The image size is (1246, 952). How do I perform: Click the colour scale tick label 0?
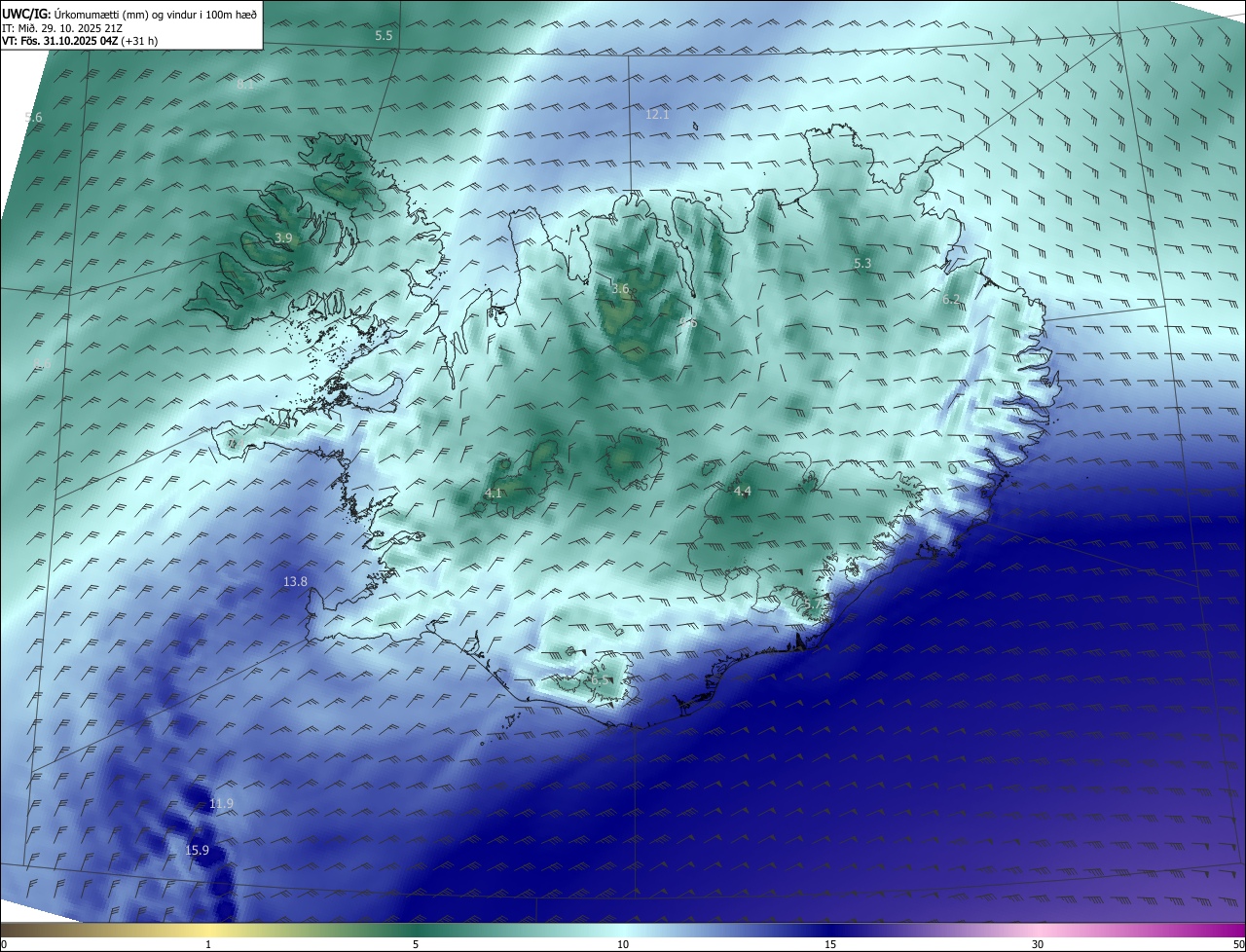[4, 944]
